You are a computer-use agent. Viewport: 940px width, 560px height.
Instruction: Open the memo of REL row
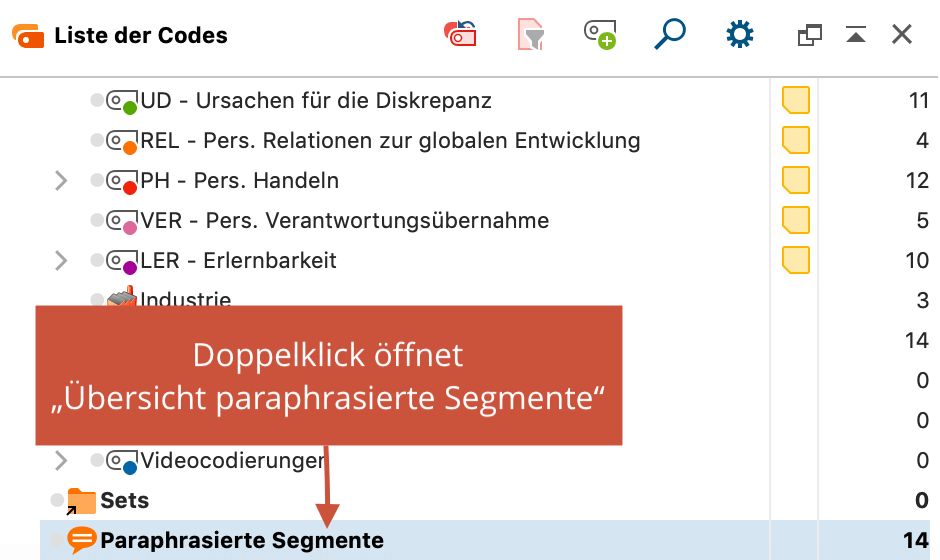coord(796,140)
